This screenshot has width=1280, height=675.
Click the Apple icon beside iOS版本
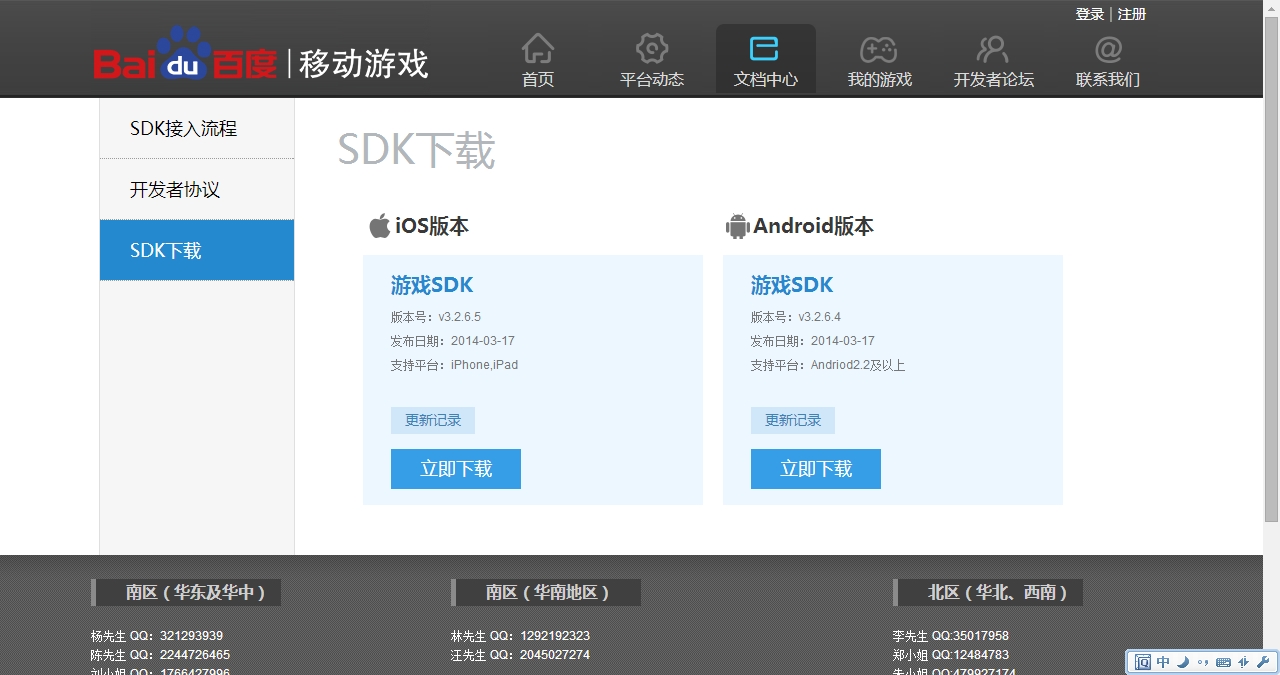pos(379,225)
